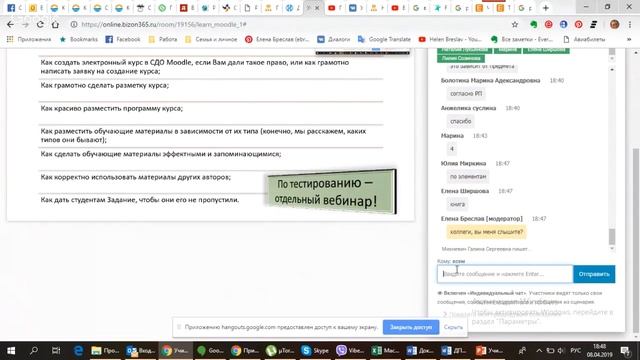Open the Windows Start menu
The width and height of the screenshot is (640, 360).
pos(11,351)
